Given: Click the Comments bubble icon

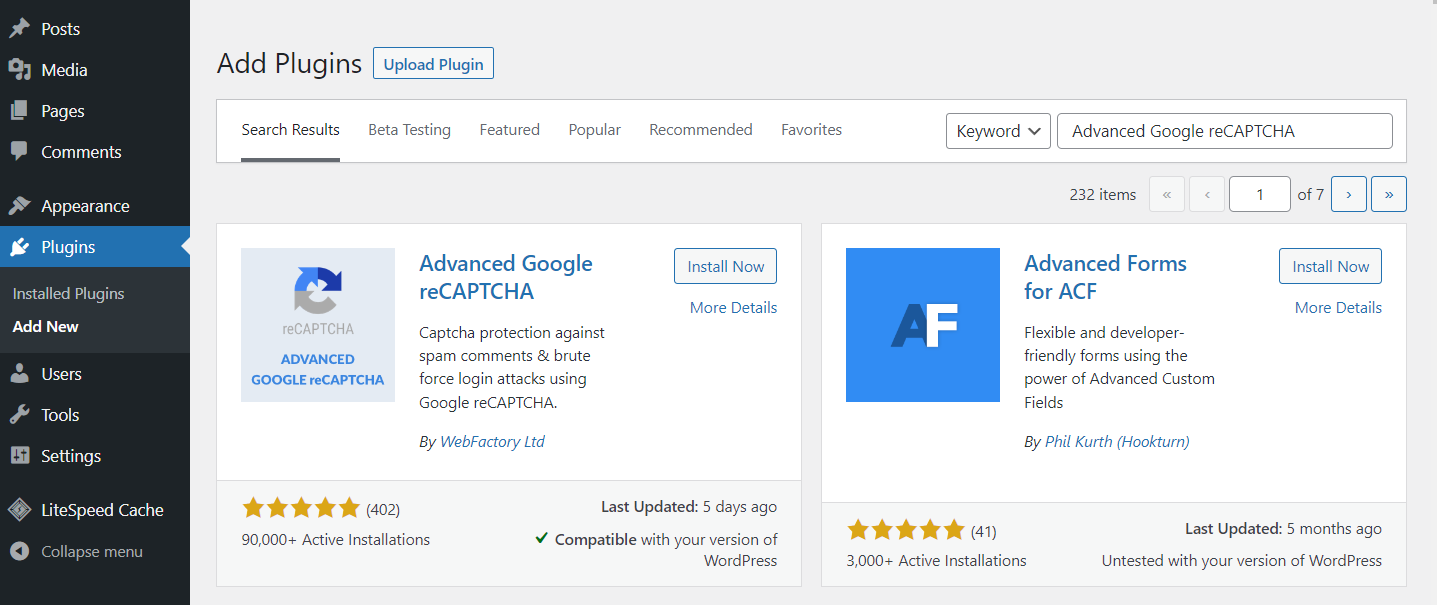Looking at the screenshot, I should [19, 152].
